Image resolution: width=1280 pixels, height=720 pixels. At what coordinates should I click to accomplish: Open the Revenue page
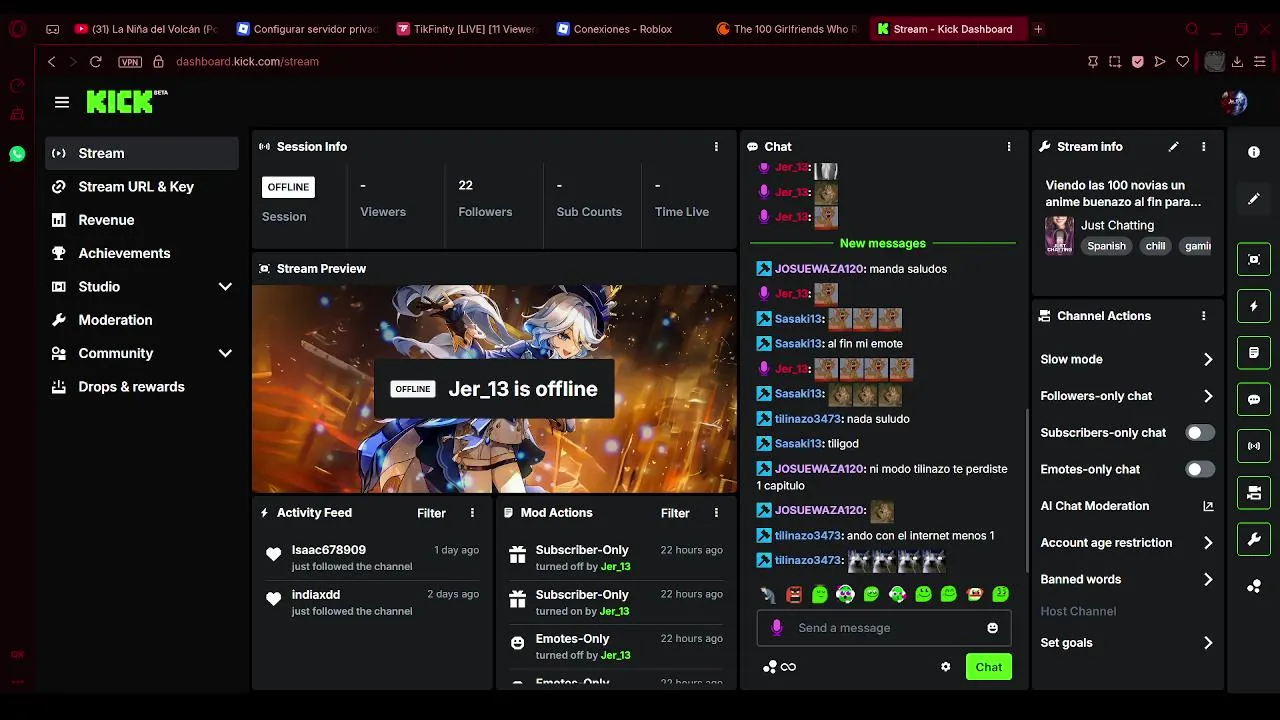coord(142,220)
